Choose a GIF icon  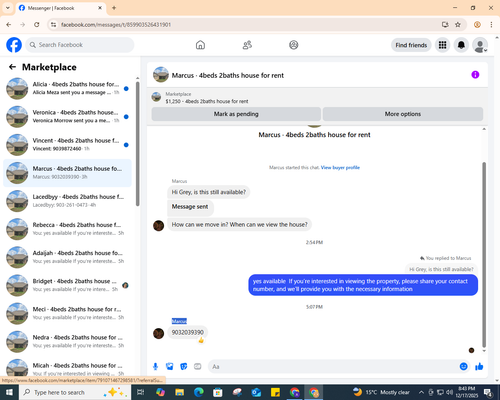(198, 367)
